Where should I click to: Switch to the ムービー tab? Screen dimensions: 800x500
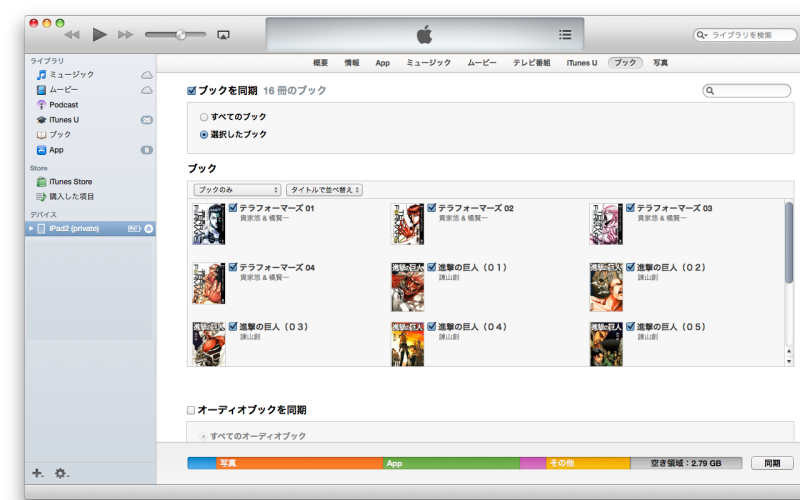[482, 63]
